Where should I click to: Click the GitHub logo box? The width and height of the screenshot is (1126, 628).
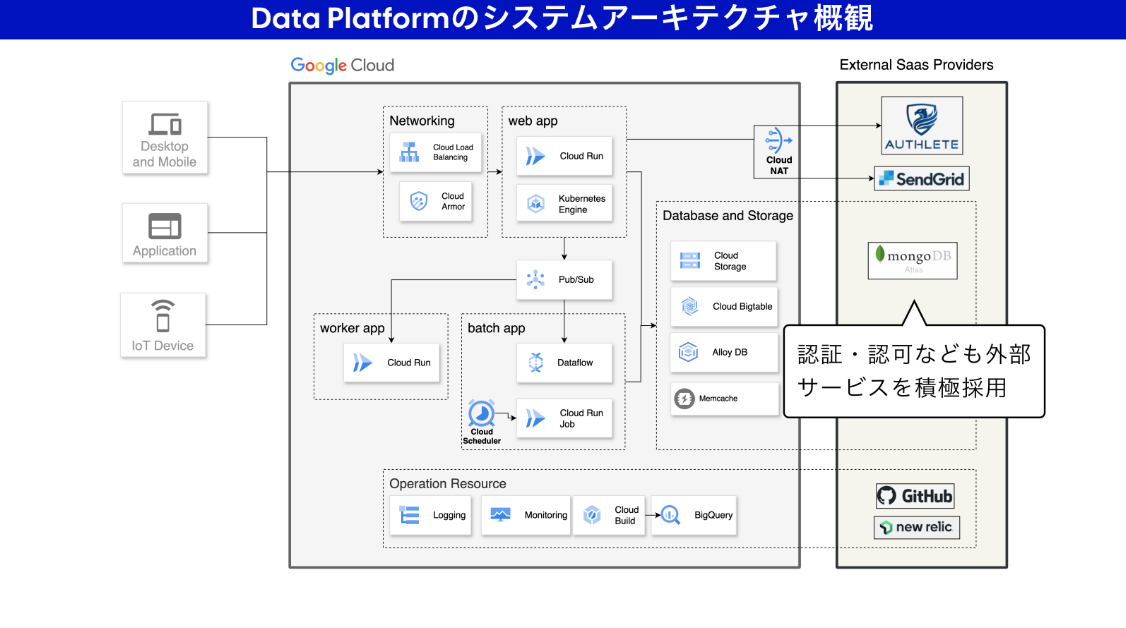point(915,496)
